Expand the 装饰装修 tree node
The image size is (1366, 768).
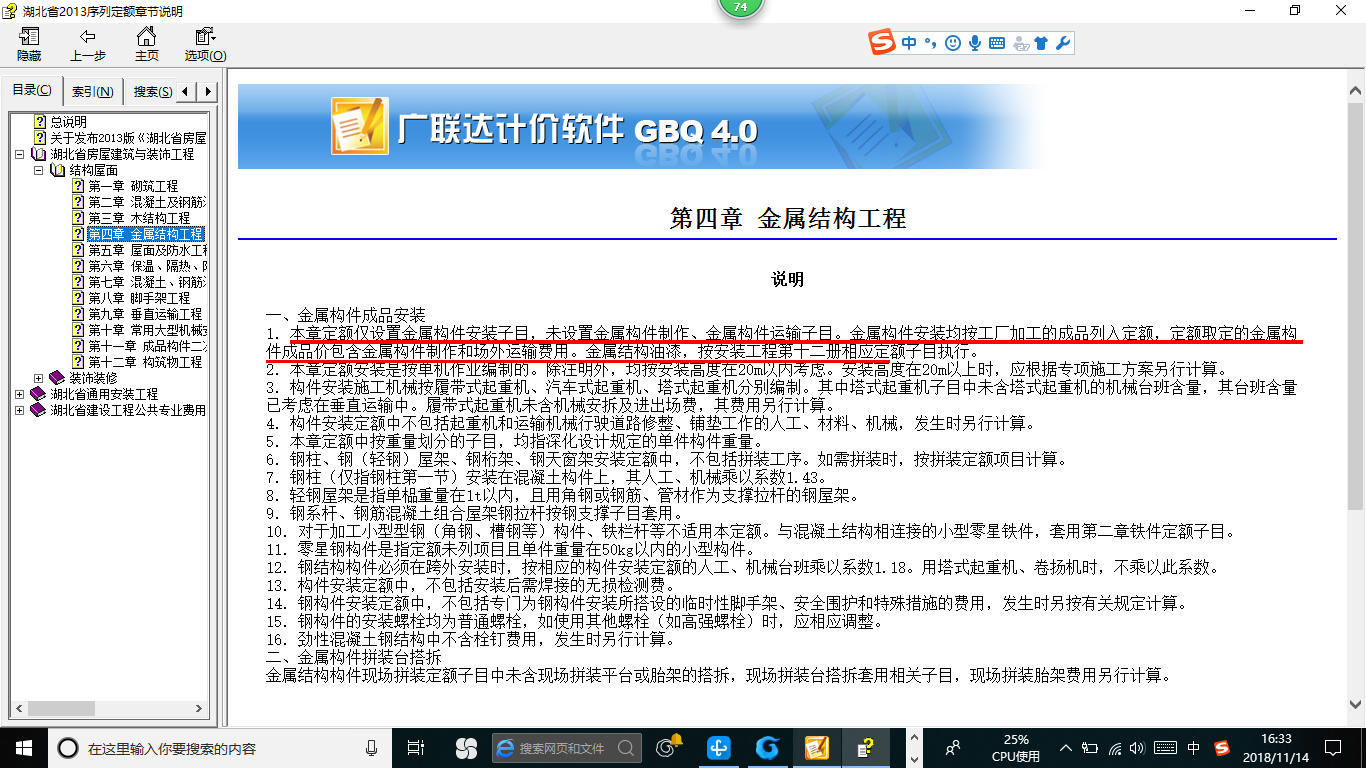(38, 379)
